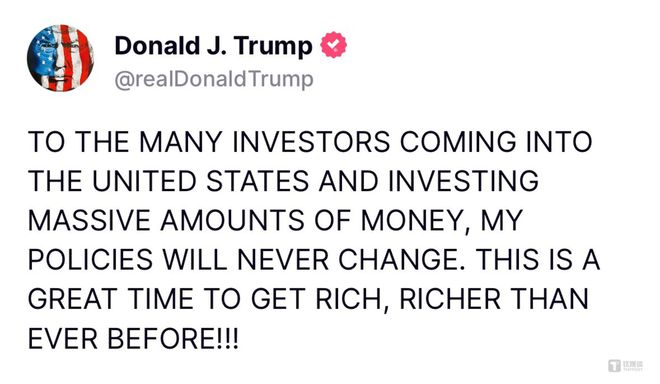Click the word THAN ending fifth line

tap(551, 299)
